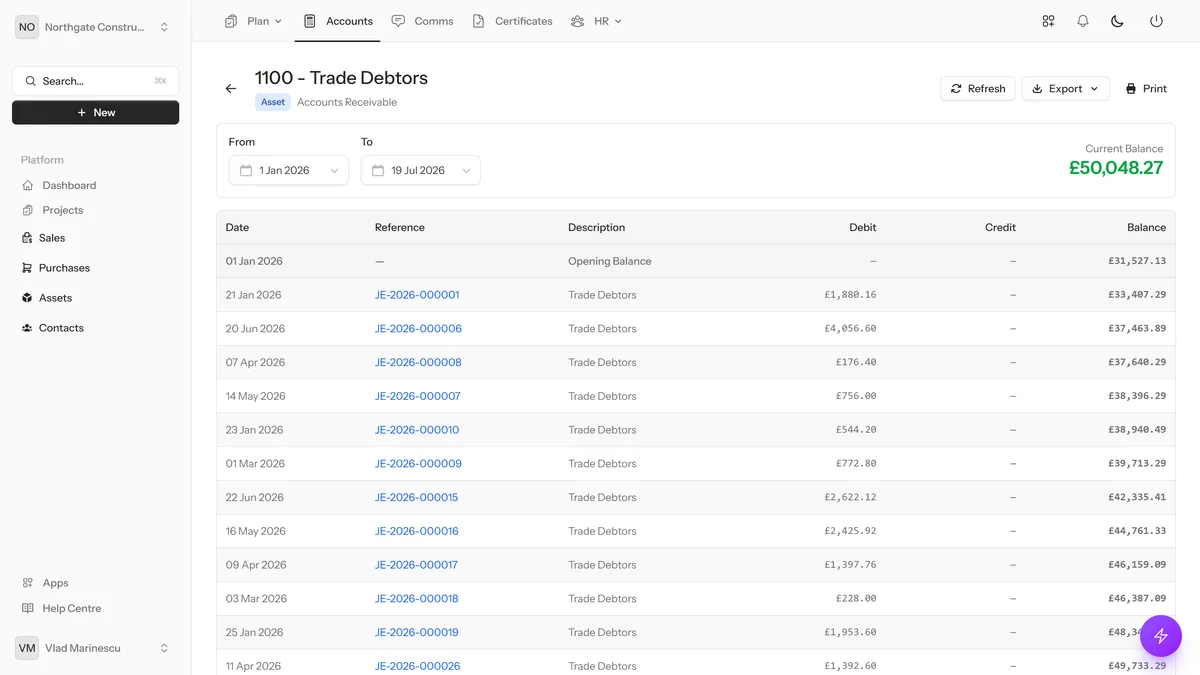Viewport: 1200px width, 675px height.
Task: Click the Help Centre book icon
Action: click(28, 608)
